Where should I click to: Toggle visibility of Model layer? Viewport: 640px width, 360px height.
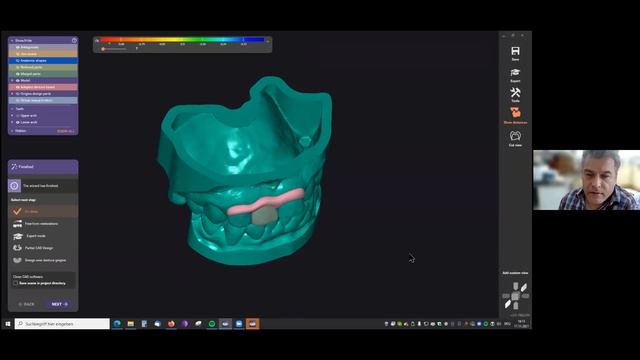[x=18, y=80]
